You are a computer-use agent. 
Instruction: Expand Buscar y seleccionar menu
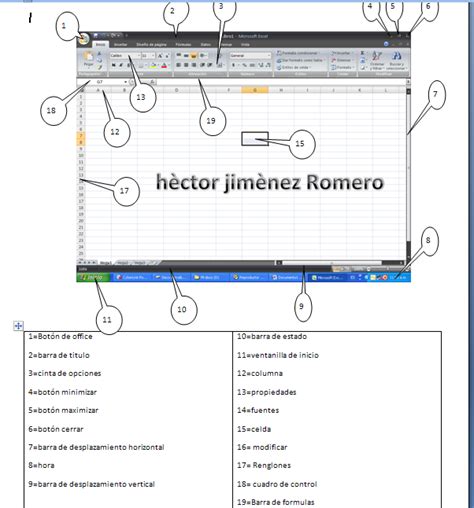pyautogui.click(x=397, y=61)
